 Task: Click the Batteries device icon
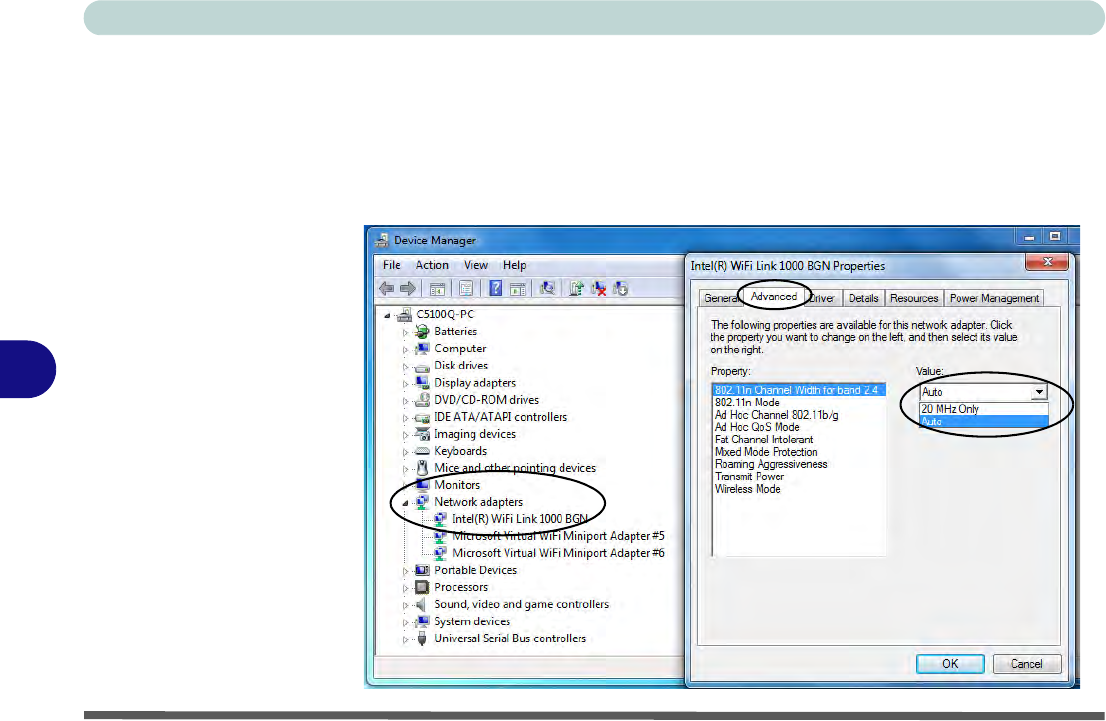point(422,331)
